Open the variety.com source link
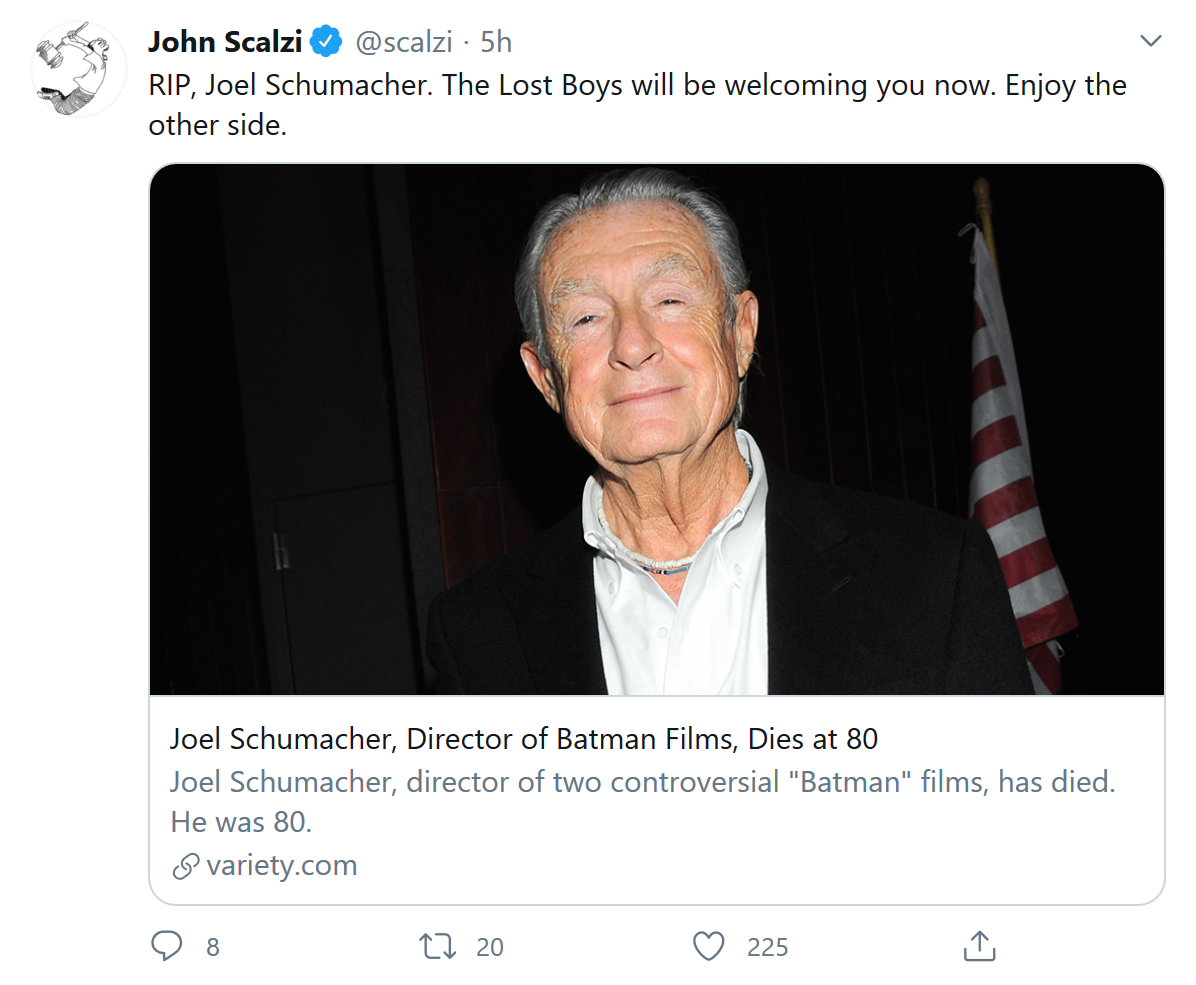Viewport: 1196px width, 985px height. click(x=281, y=865)
